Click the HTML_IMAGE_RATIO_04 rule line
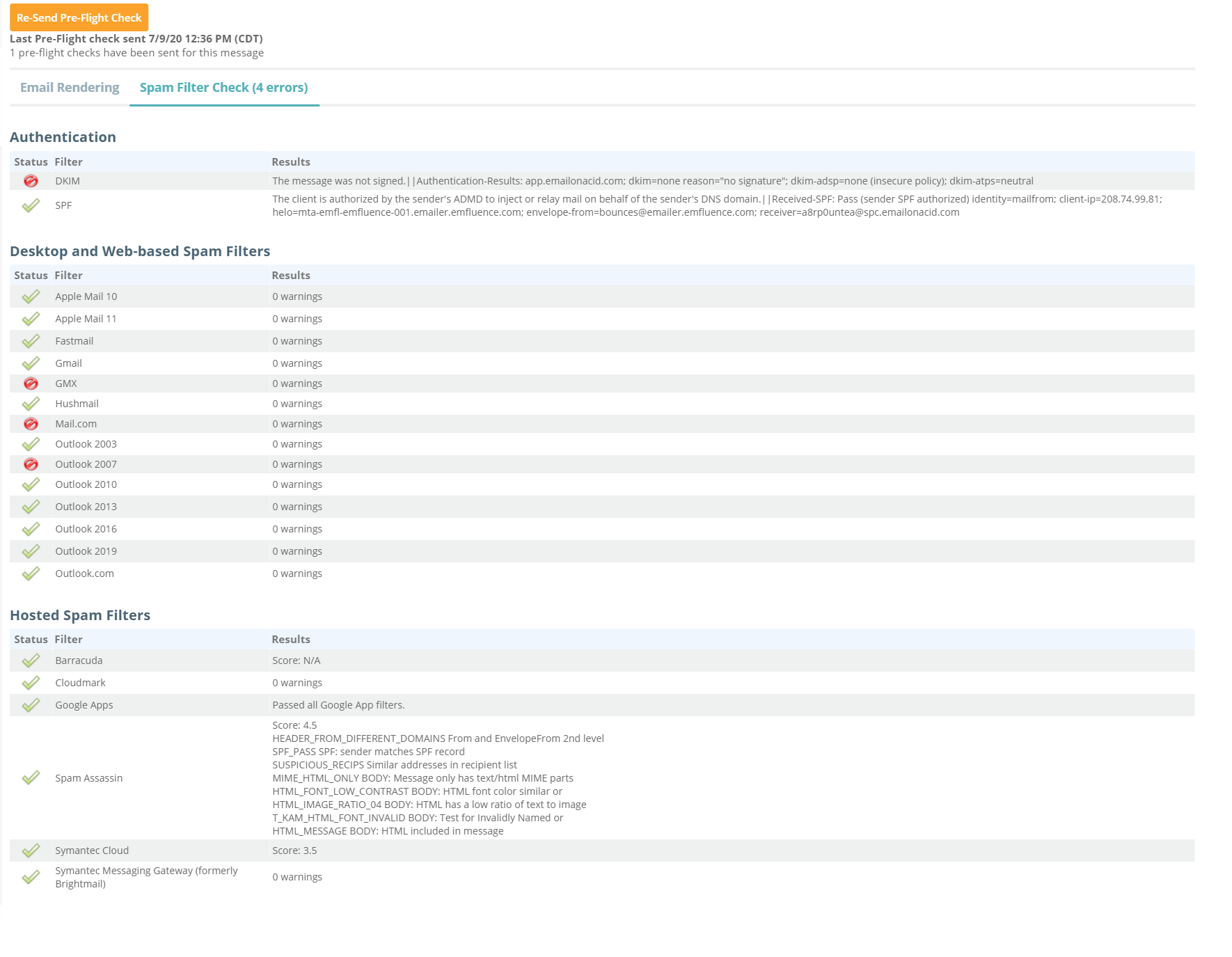 (429, 805)
